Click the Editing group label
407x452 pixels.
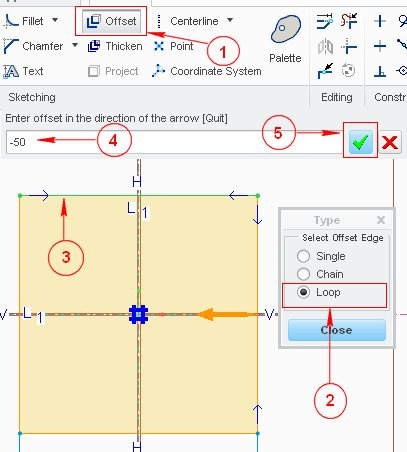pyautogui.click(x=337, y=97)
